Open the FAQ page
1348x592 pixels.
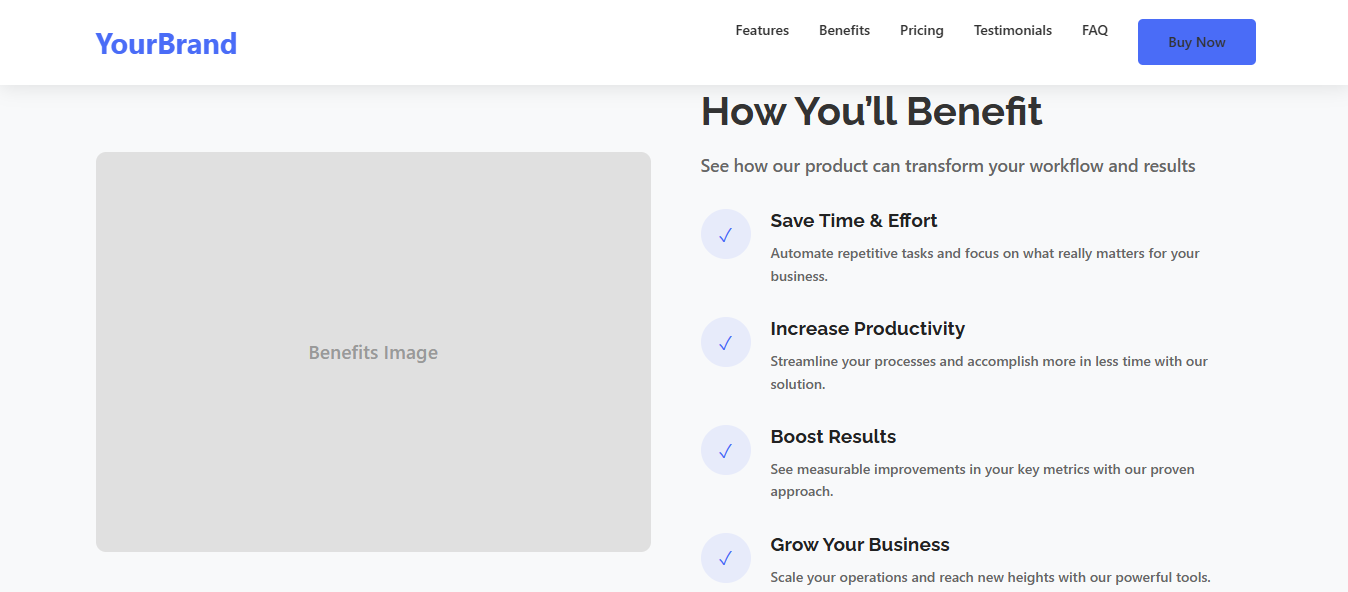[1094, 30]
